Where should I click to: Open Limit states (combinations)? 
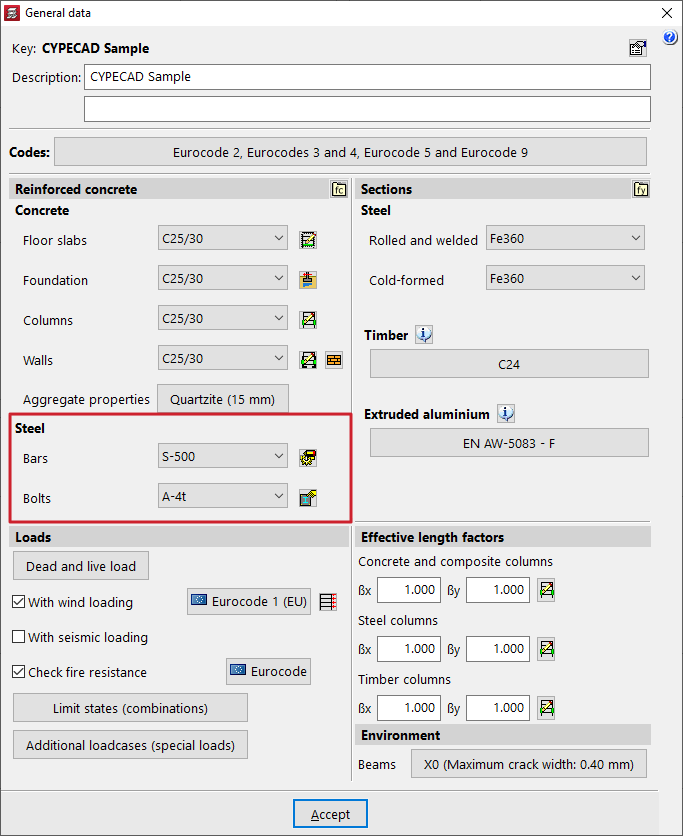(x=130, y=708)
